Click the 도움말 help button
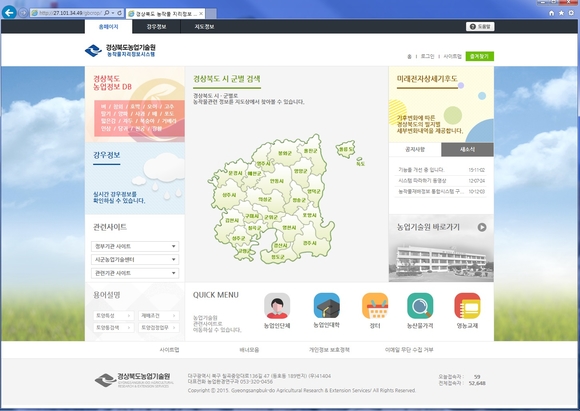Viewport: 580px width, 411px height. (x=480, y=27)
